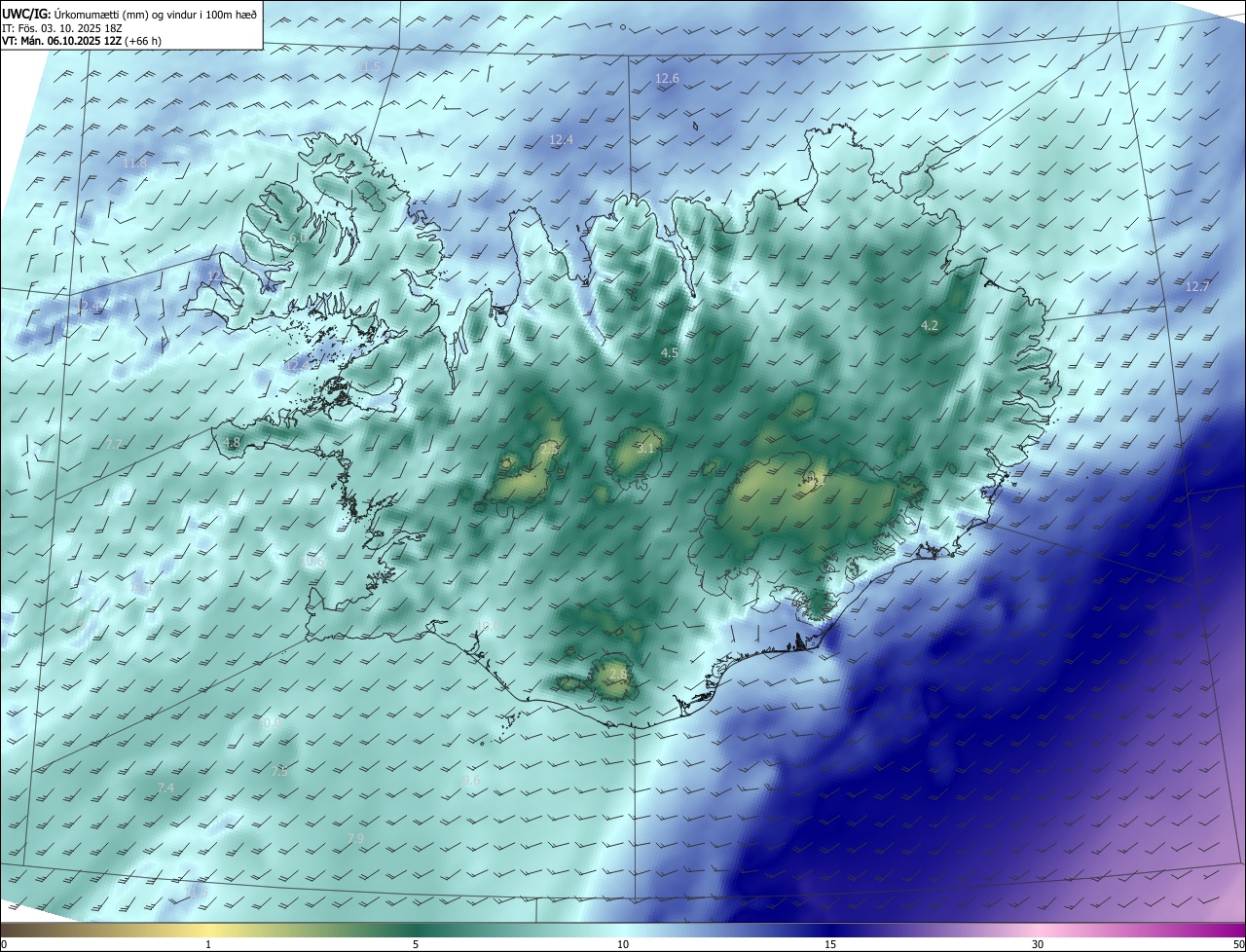Select the initial time line 'IT: Fös. 03. 10. 2025 18Z'
The height and width of the screenshot is (952, 1246).
(x=60, y=27)
